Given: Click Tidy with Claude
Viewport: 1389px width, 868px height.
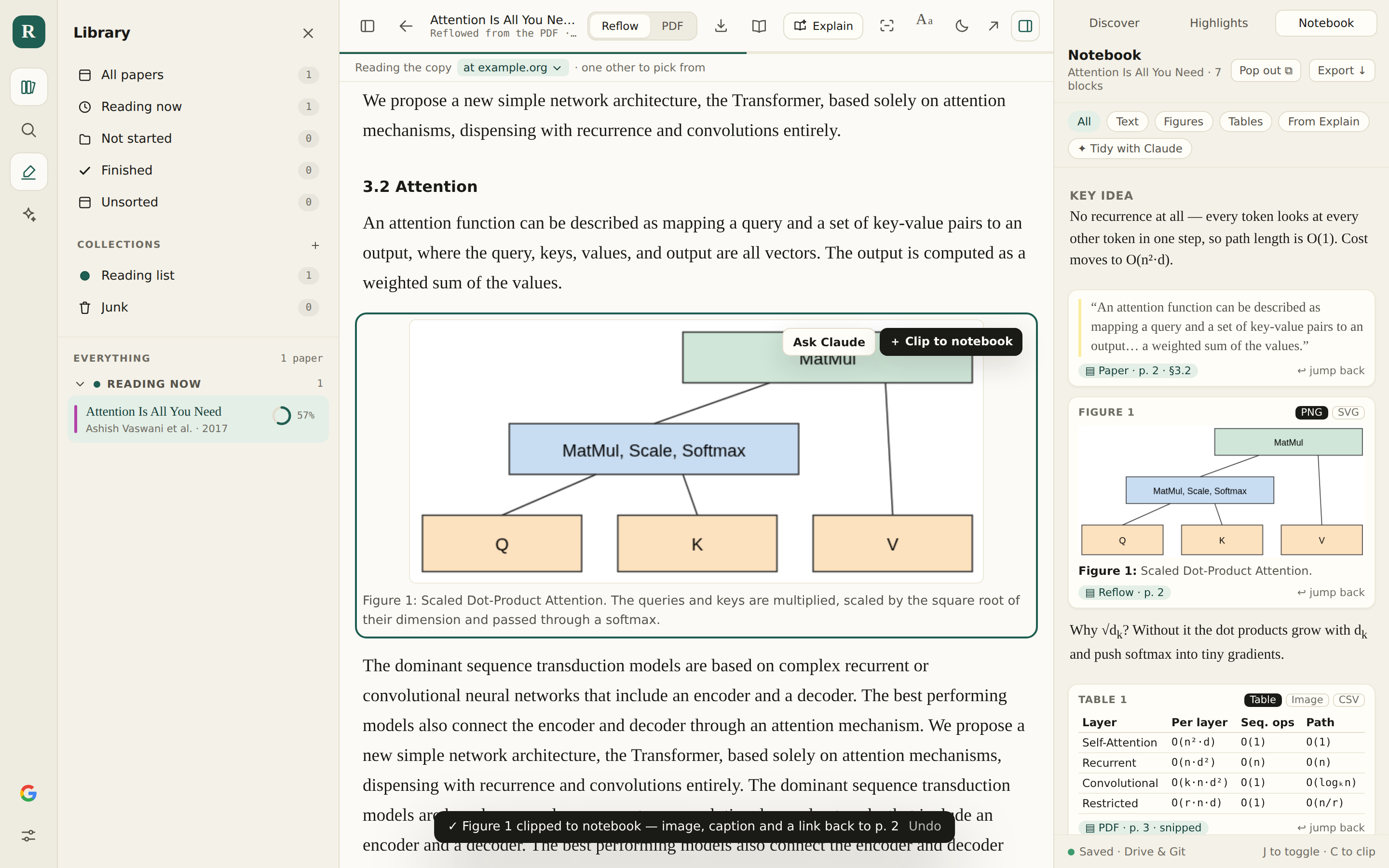Looking at the screenshot, I should [1130, 149].
